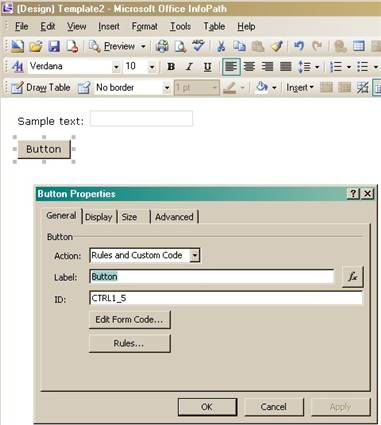Toggle Underline formatting
381x425 pixels.
207,67
